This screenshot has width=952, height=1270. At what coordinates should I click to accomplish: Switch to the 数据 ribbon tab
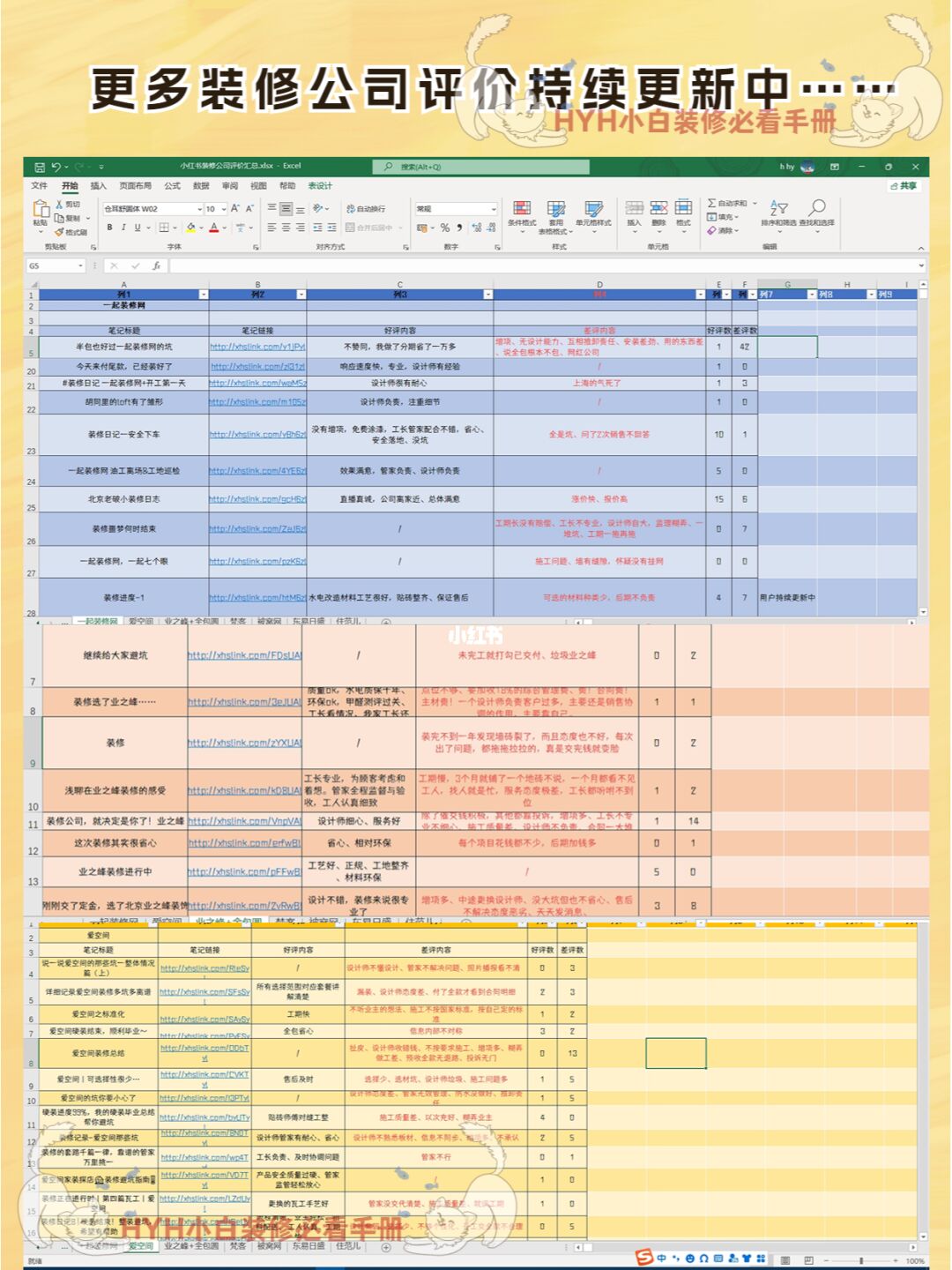pos(201,186)
